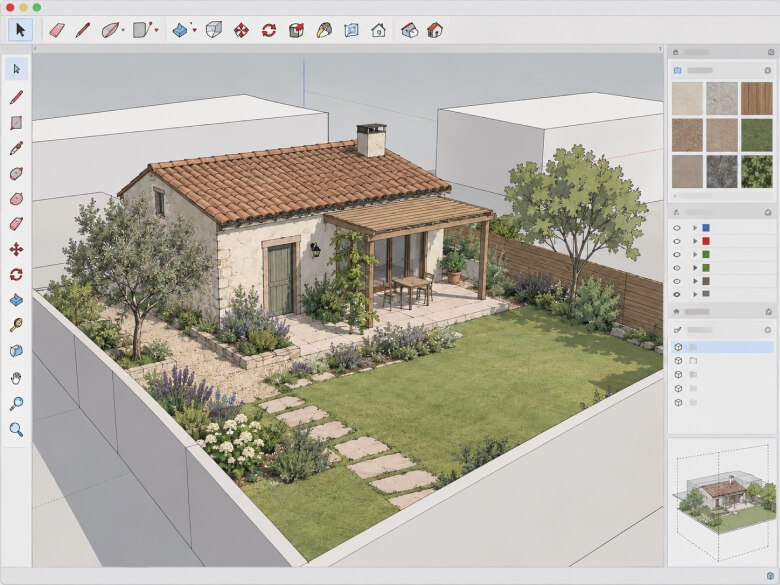Toggle the eye icon of the bottom gray tag
This screenshot has height=585, width=780.
tap(677, 294)
